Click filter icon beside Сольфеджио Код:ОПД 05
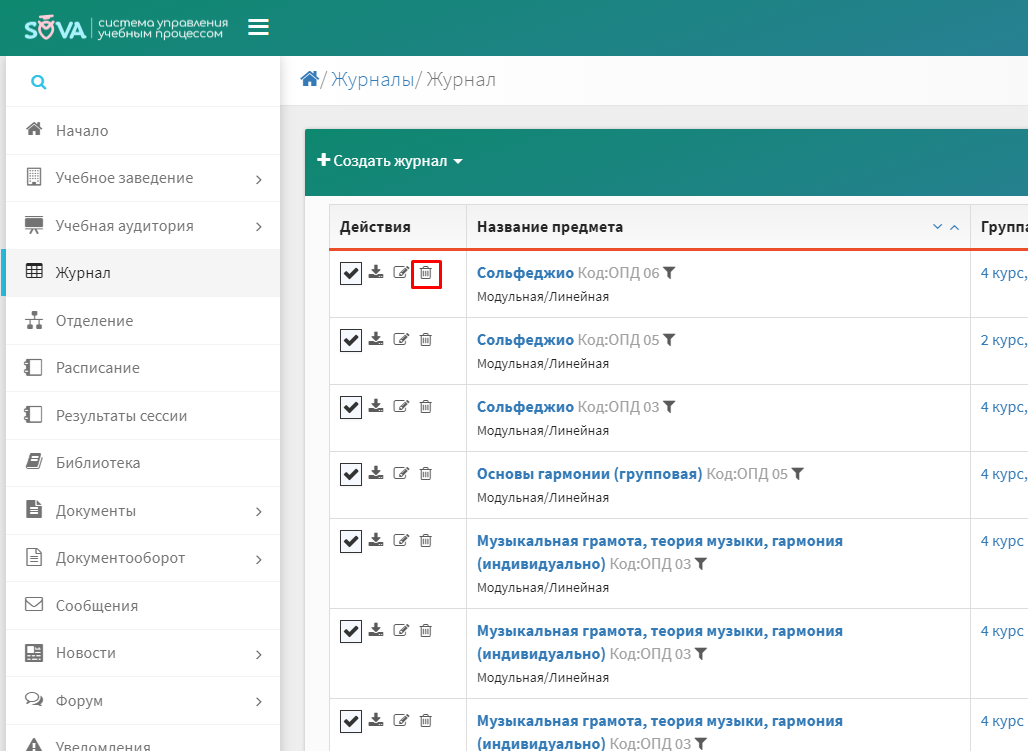 669,340
